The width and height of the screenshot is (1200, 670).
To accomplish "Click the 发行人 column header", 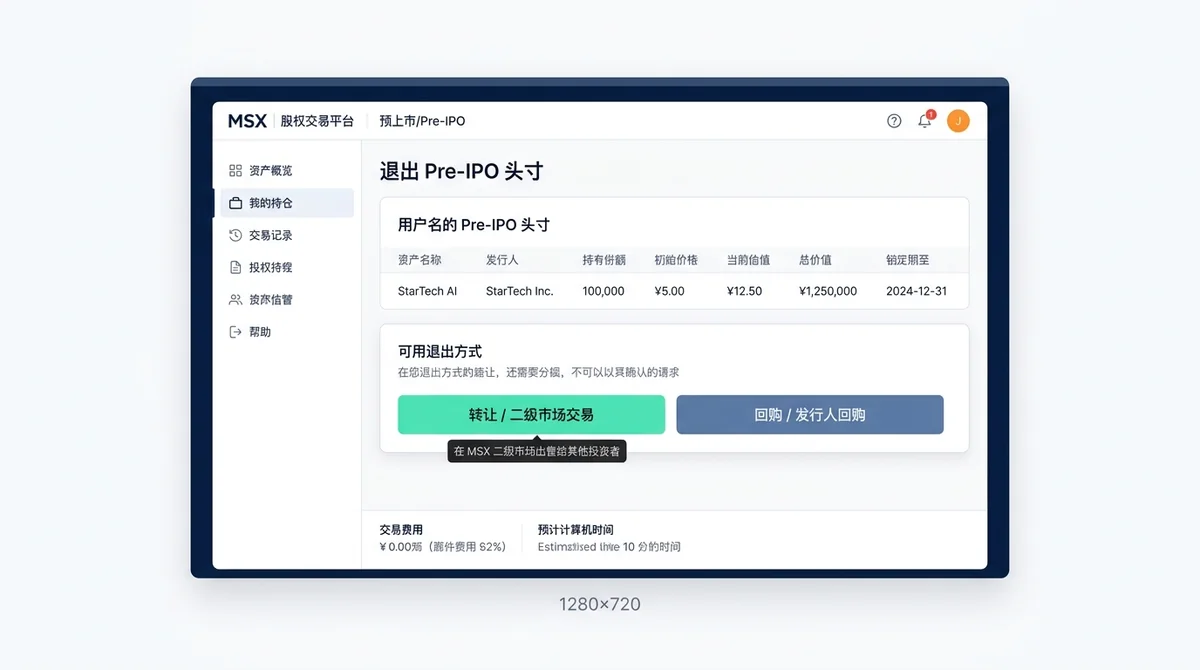I will pyautogui.click(x=502, y=260).
